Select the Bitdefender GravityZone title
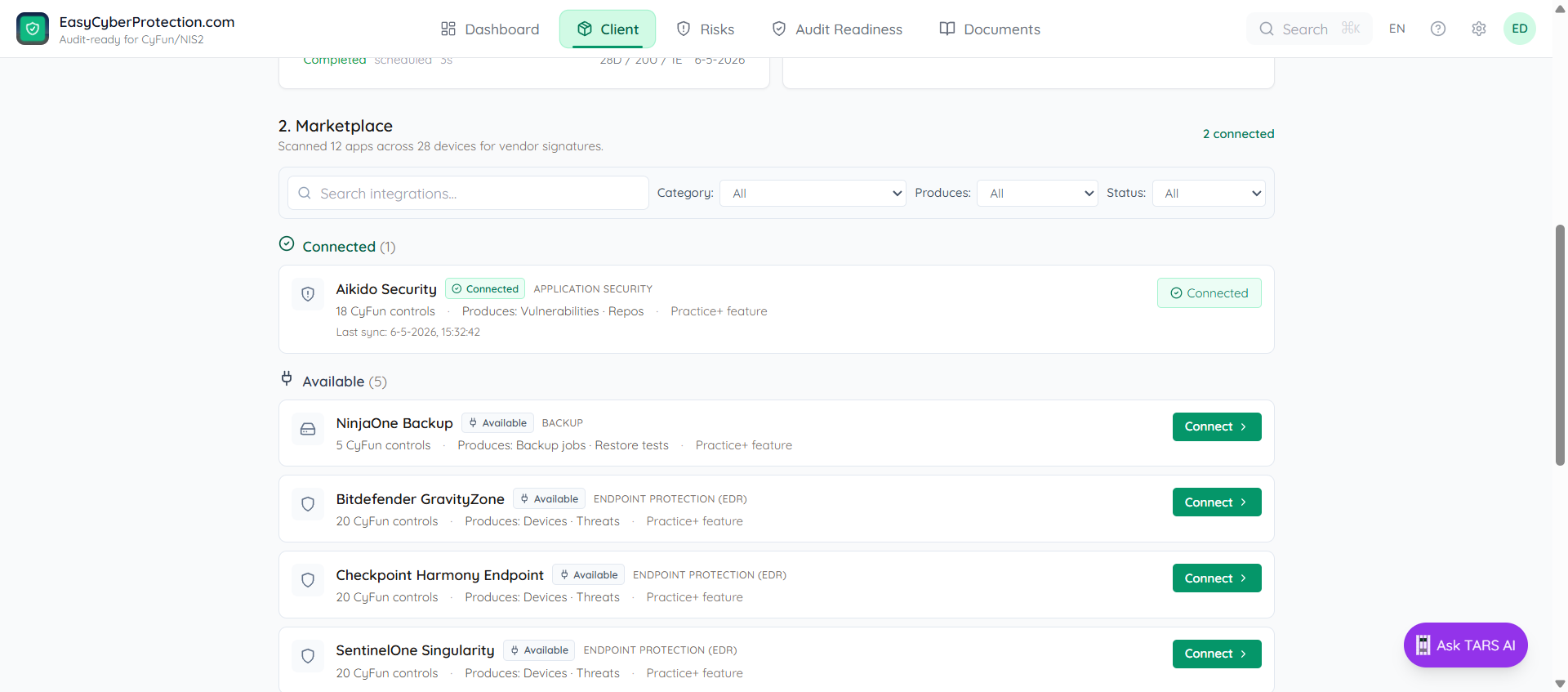This screenshot has height=692, width=1568. pos(421,499)
